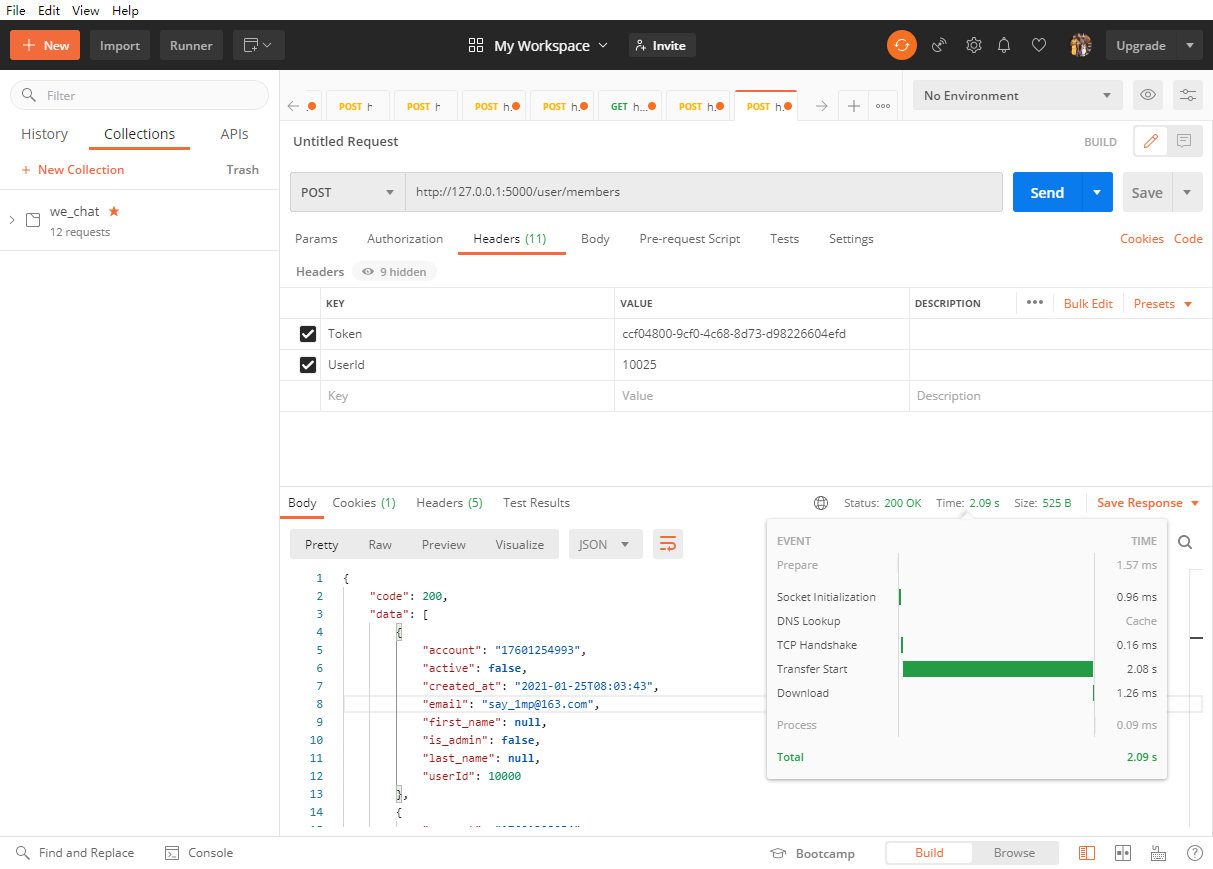Click the network globe icon by Status
Screen dimensions: 1213x869
pos(821,503)
